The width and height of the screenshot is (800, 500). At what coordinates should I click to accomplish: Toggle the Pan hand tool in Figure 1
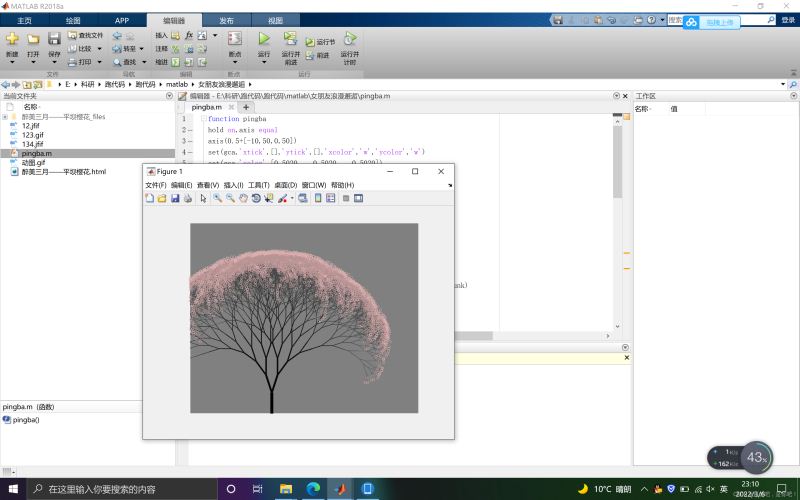coord(243,198)
